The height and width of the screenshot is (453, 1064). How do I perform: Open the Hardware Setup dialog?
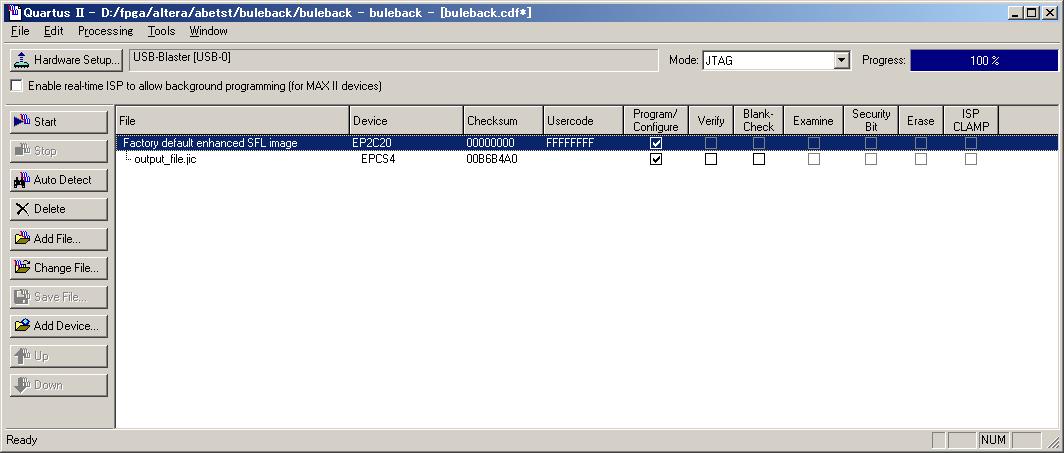(x=66, y=60)
